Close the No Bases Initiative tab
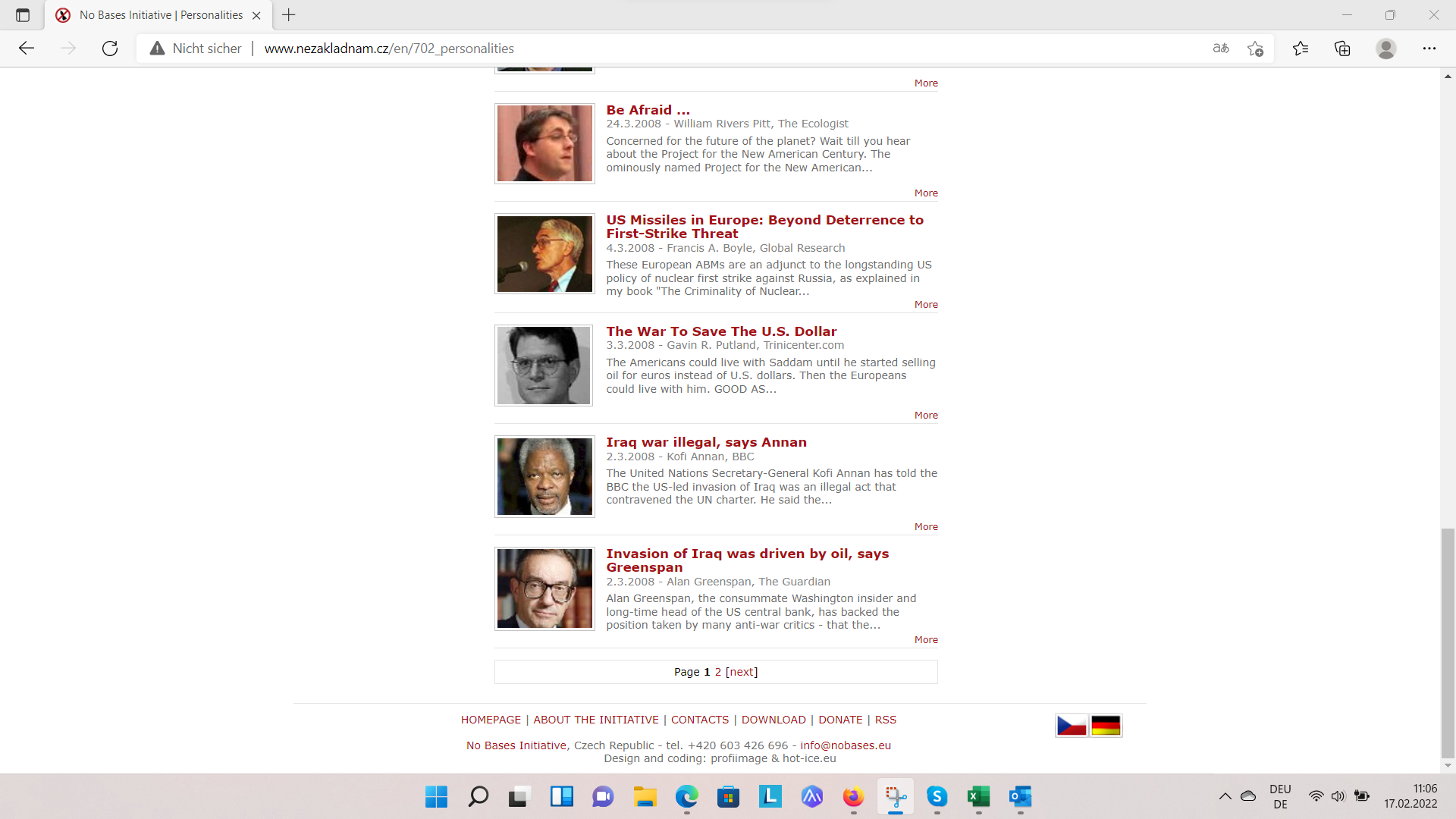Image resolution: width=1456 pixels, height=819 pixels. coord(256,15)
